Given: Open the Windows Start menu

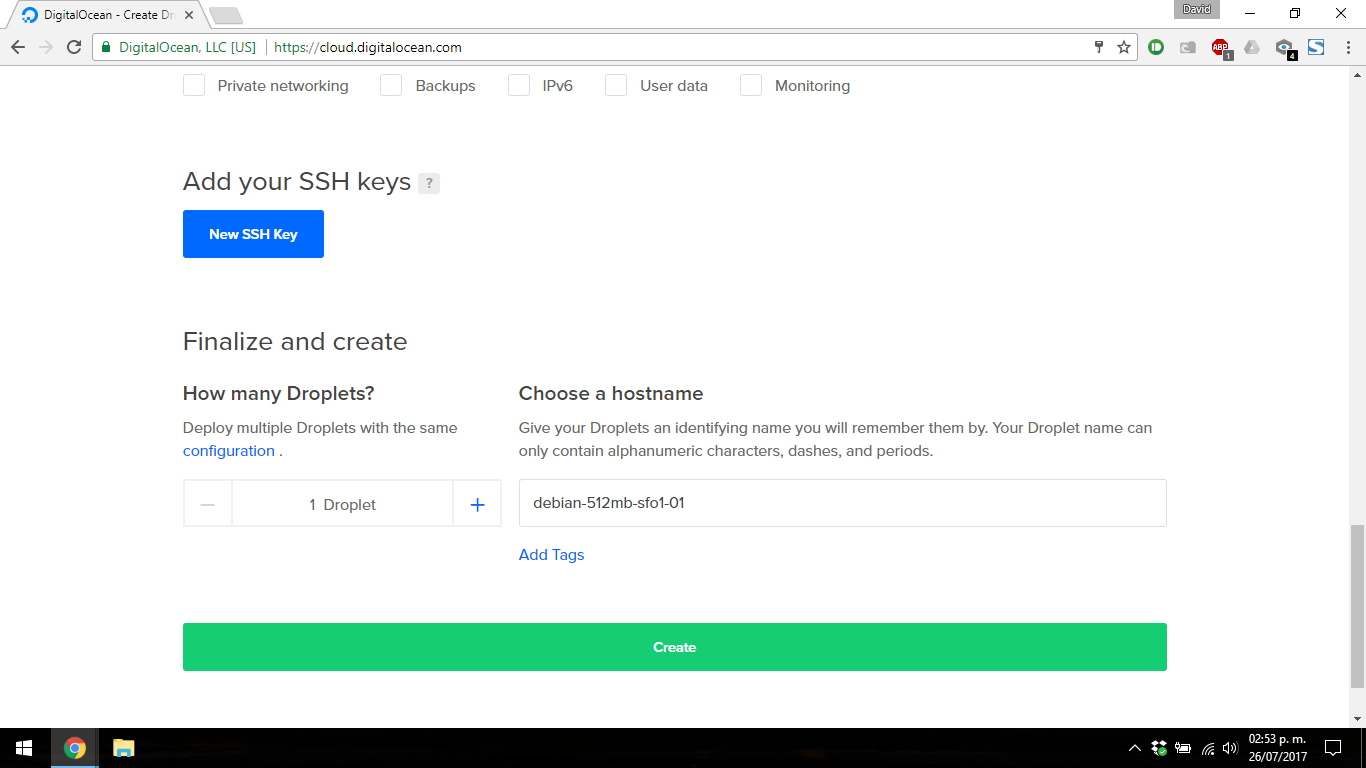Looking at the screenshot, I should point(24,748).
